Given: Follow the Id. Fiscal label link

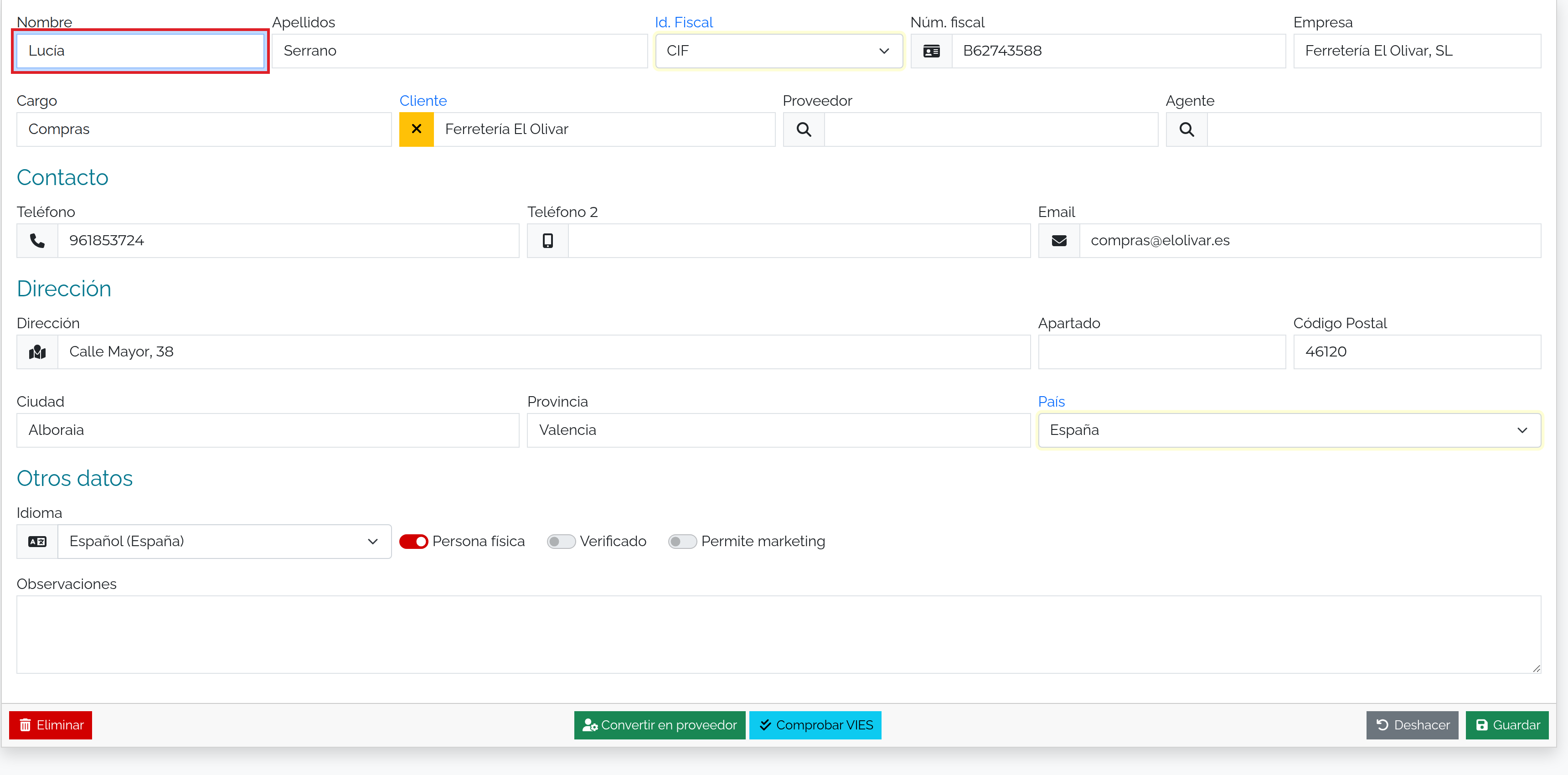Looking at the screenshot, I should click(684, 22).
